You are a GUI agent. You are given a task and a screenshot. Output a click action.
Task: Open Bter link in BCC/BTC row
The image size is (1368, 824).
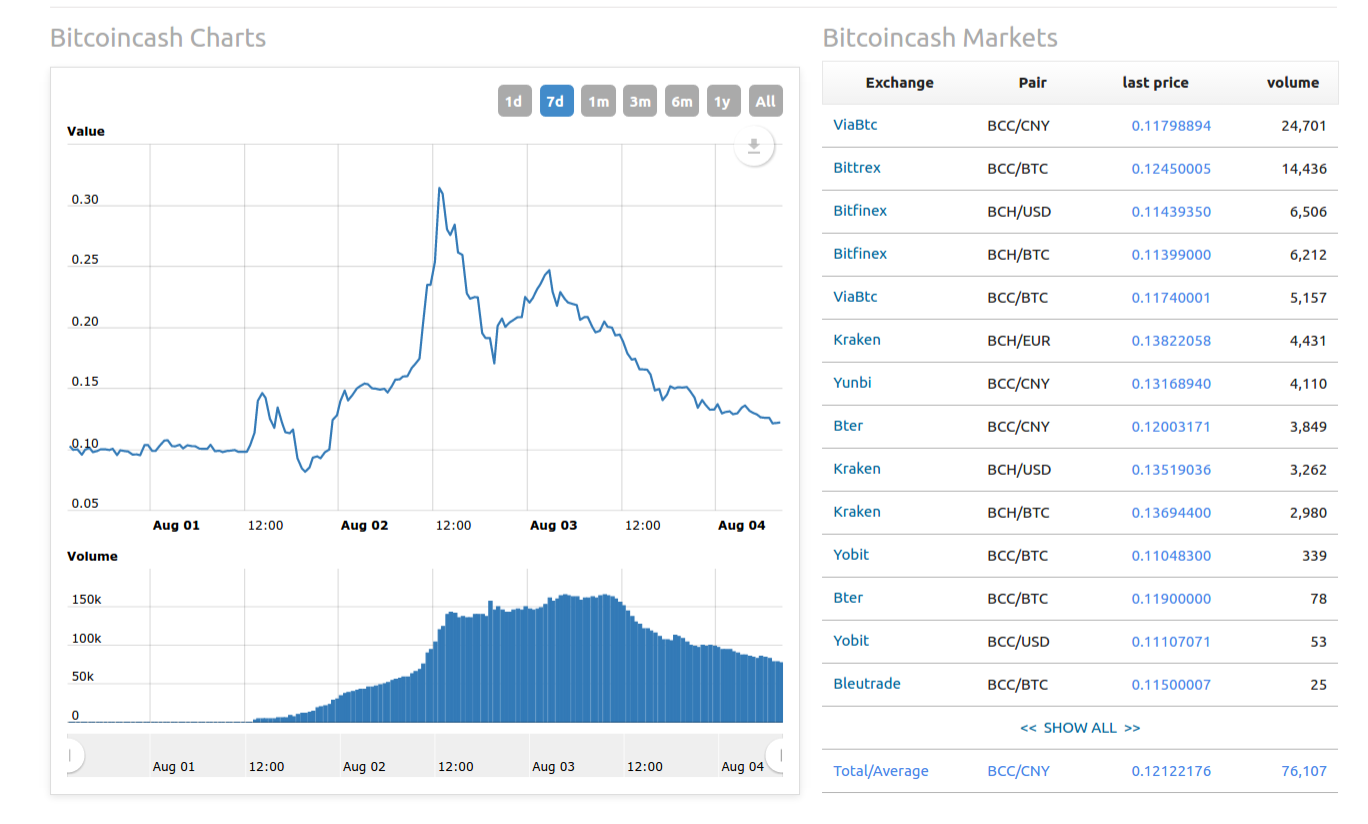(848, 598)
